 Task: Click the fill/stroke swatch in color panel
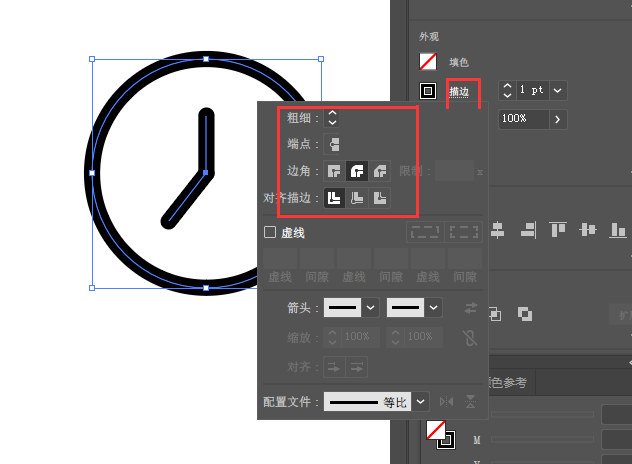pyautogui.click(x=441, y=435)
